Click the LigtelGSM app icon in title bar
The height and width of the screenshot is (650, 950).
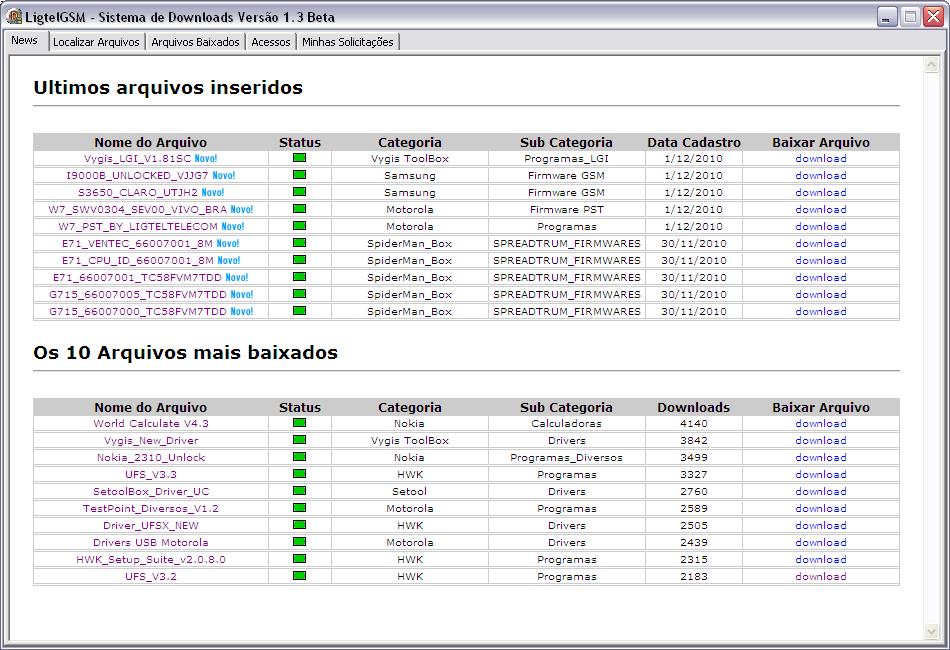(14, 16)
